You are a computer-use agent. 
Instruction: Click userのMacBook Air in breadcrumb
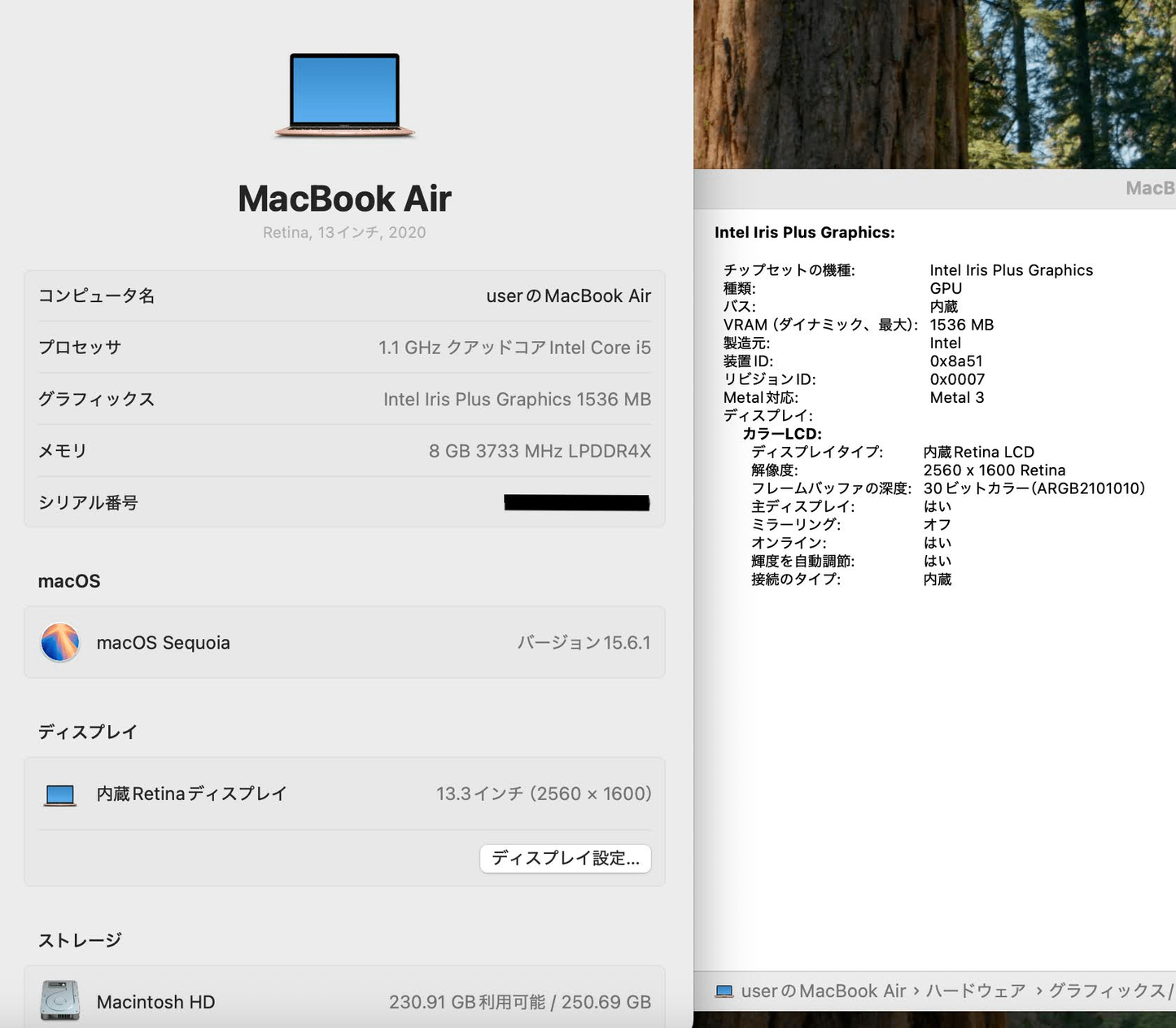coord(824,991)
